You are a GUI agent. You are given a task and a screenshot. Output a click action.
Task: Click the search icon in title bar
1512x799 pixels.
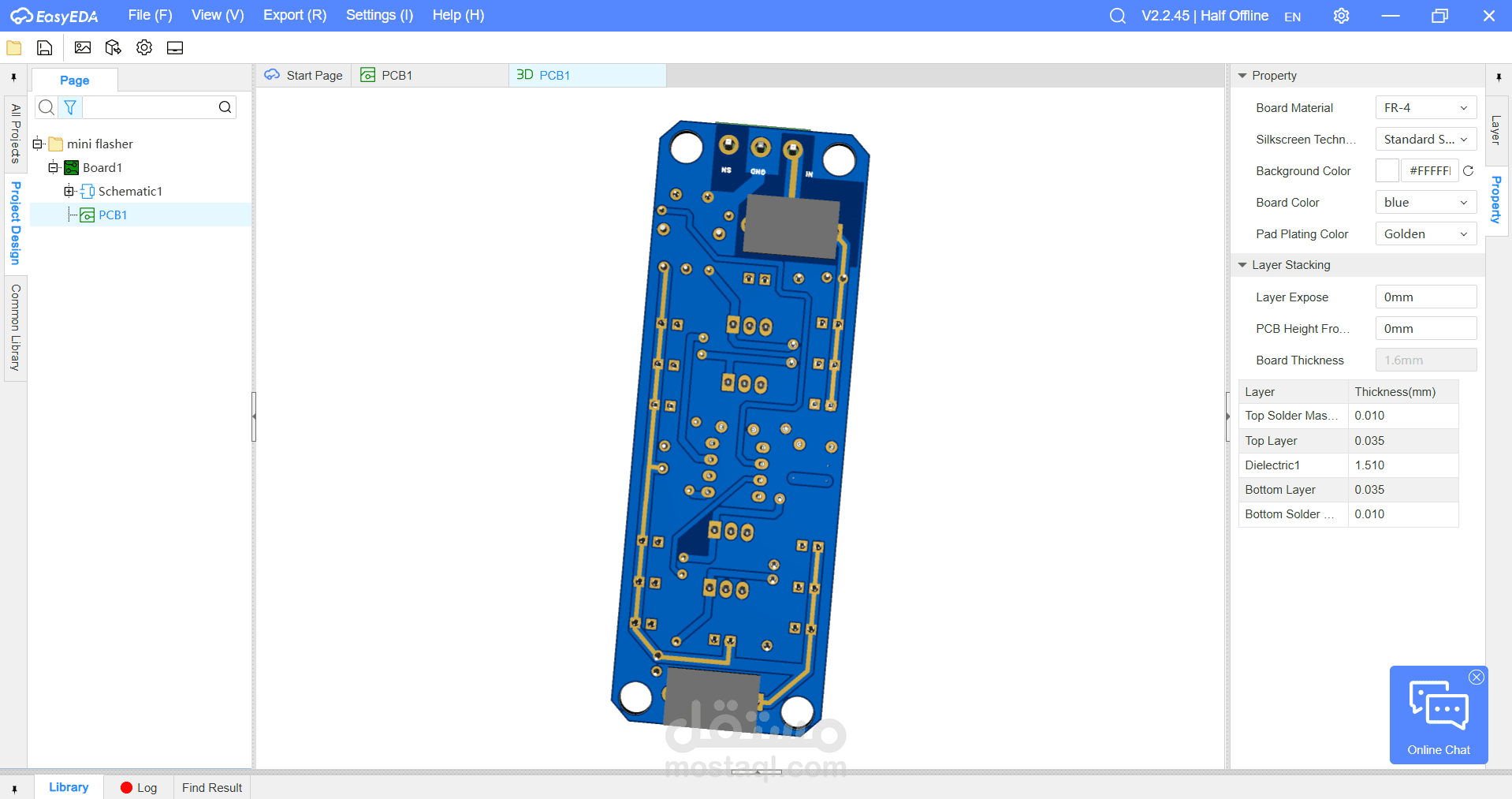pos(1117,16)
